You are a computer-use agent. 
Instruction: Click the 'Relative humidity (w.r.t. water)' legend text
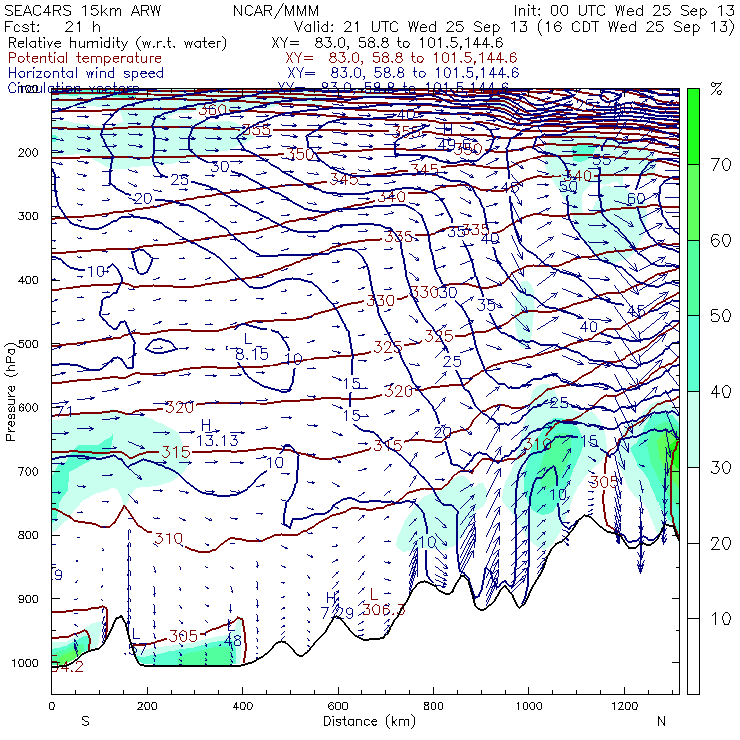point(118,43)
